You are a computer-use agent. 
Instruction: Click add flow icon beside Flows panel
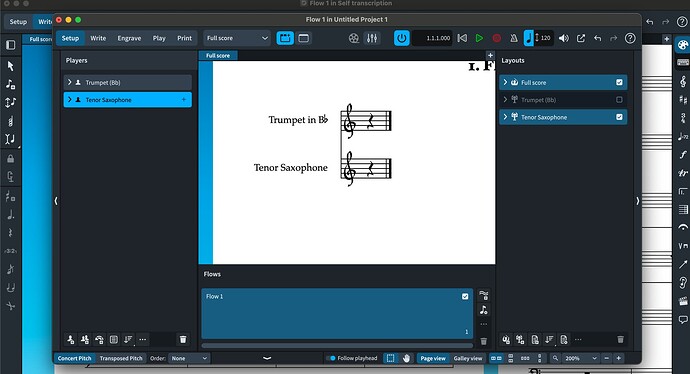(x=484, y=295)
